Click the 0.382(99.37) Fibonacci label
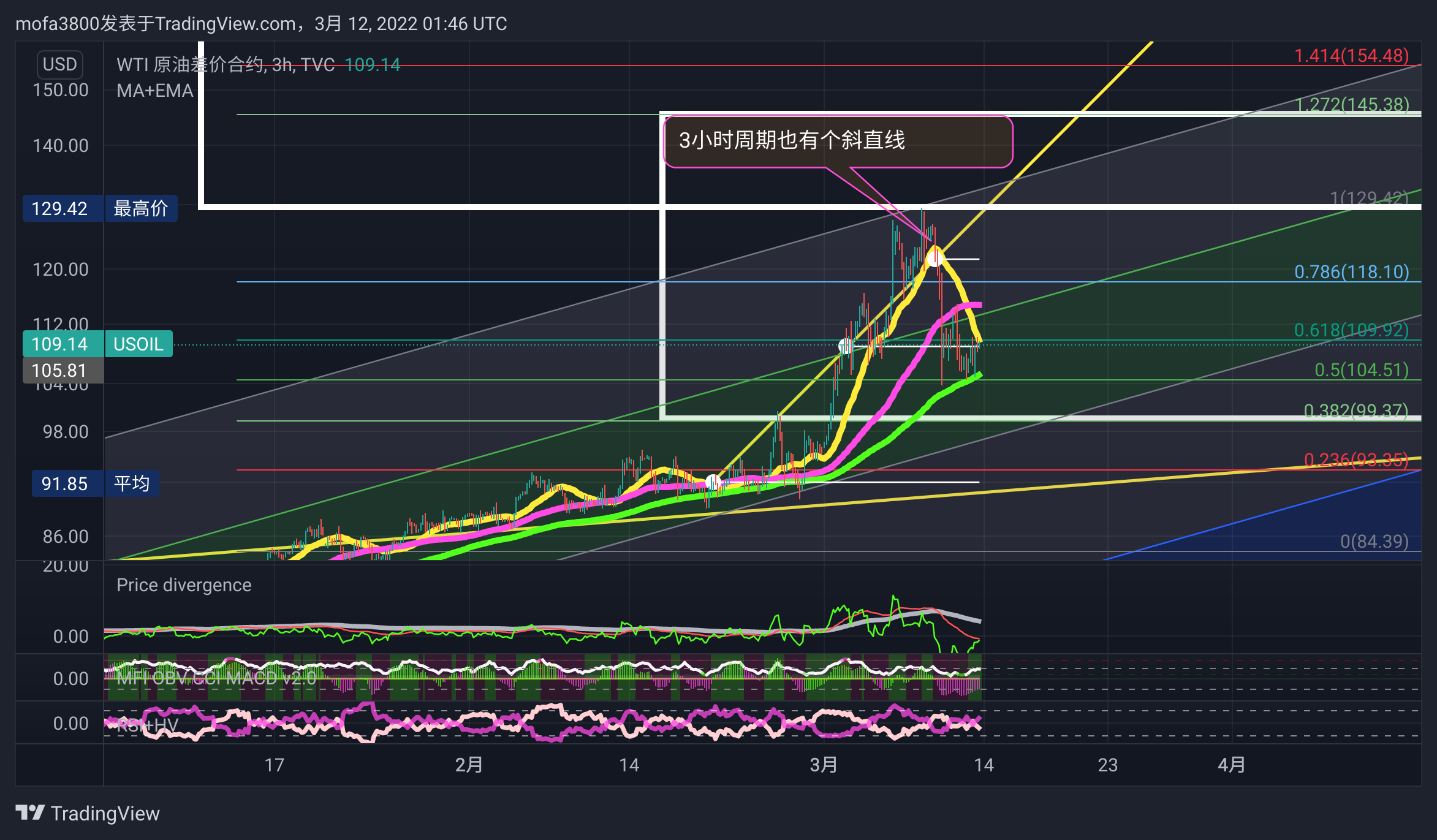This screenshot has width=1437, height=840. 1356,411
